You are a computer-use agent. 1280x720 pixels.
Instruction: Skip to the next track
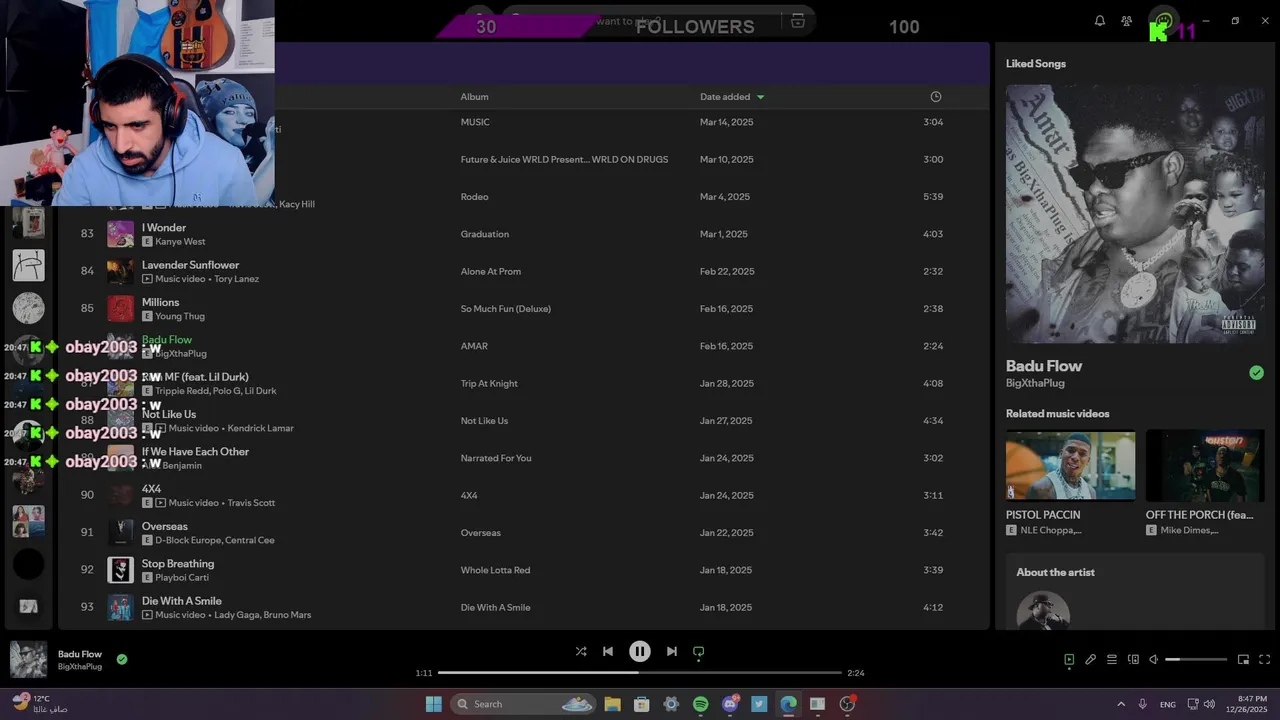click(672, 651)
